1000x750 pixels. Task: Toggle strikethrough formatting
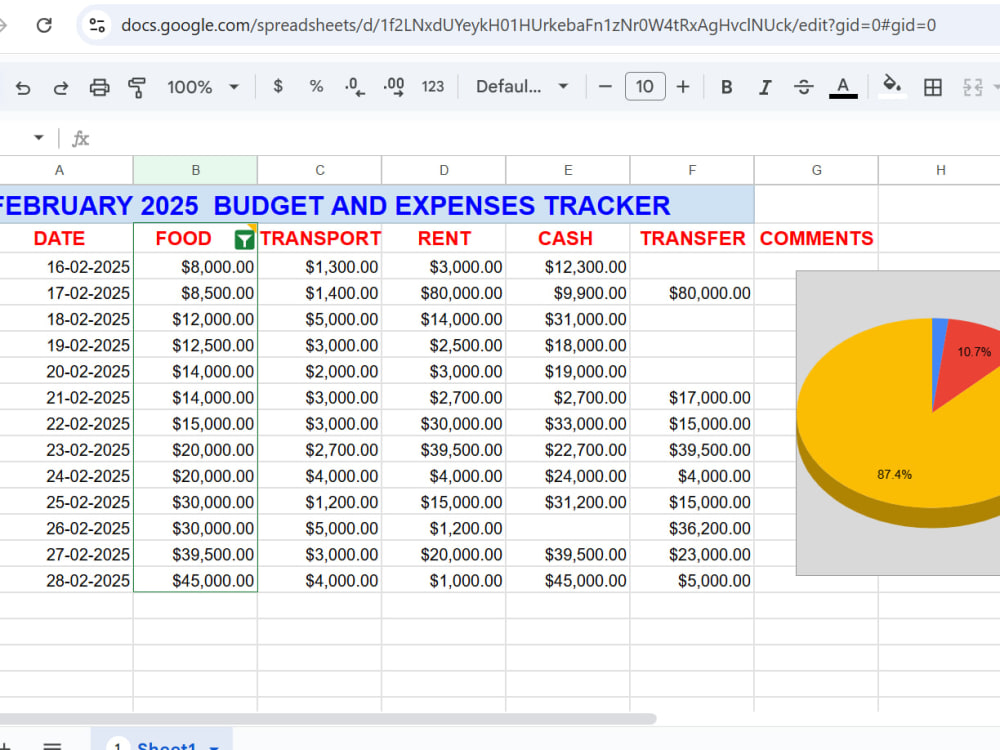pyautogui.click(x=804, y=87)
